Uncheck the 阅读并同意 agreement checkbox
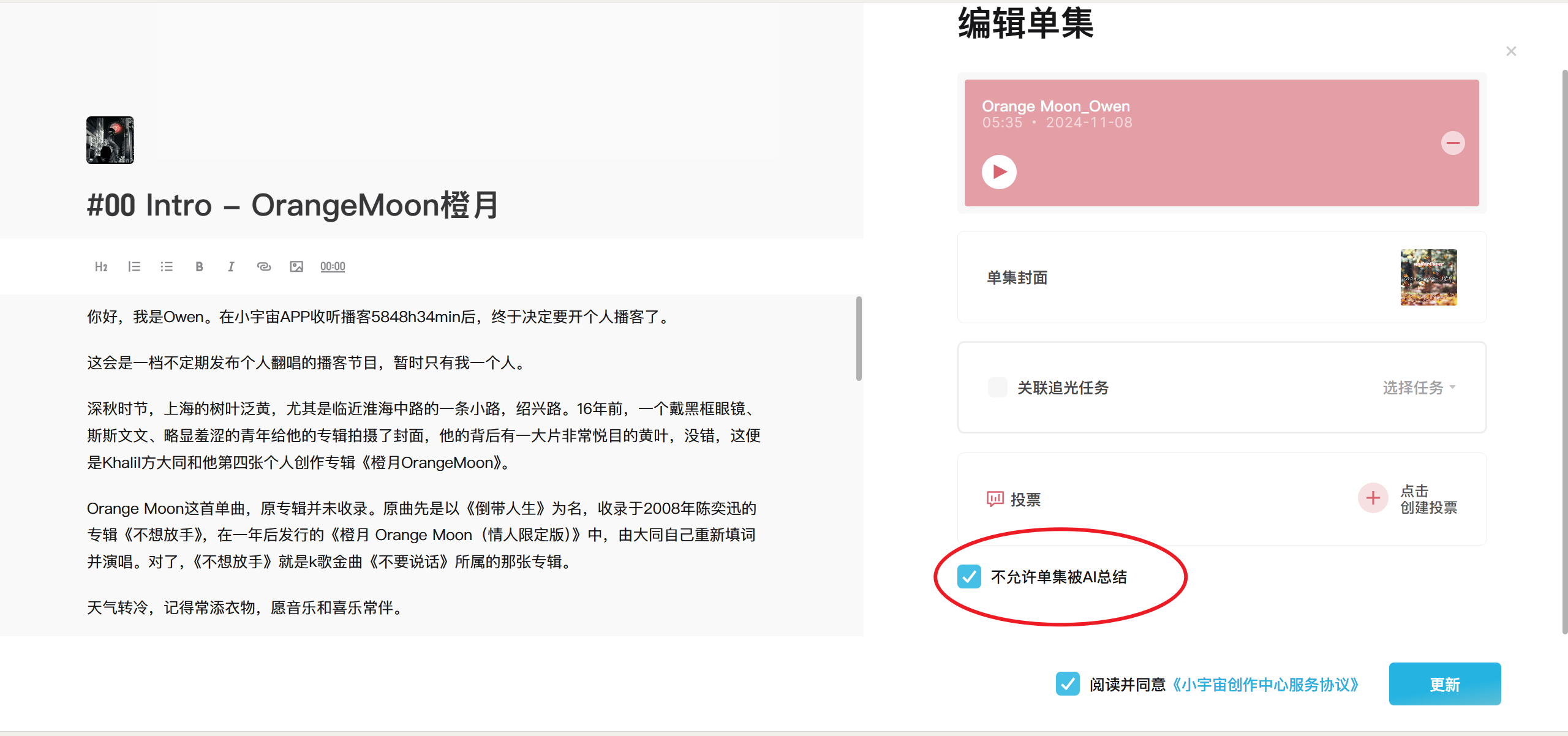The image size is (1568, 736). click(x=1068, y=684)
